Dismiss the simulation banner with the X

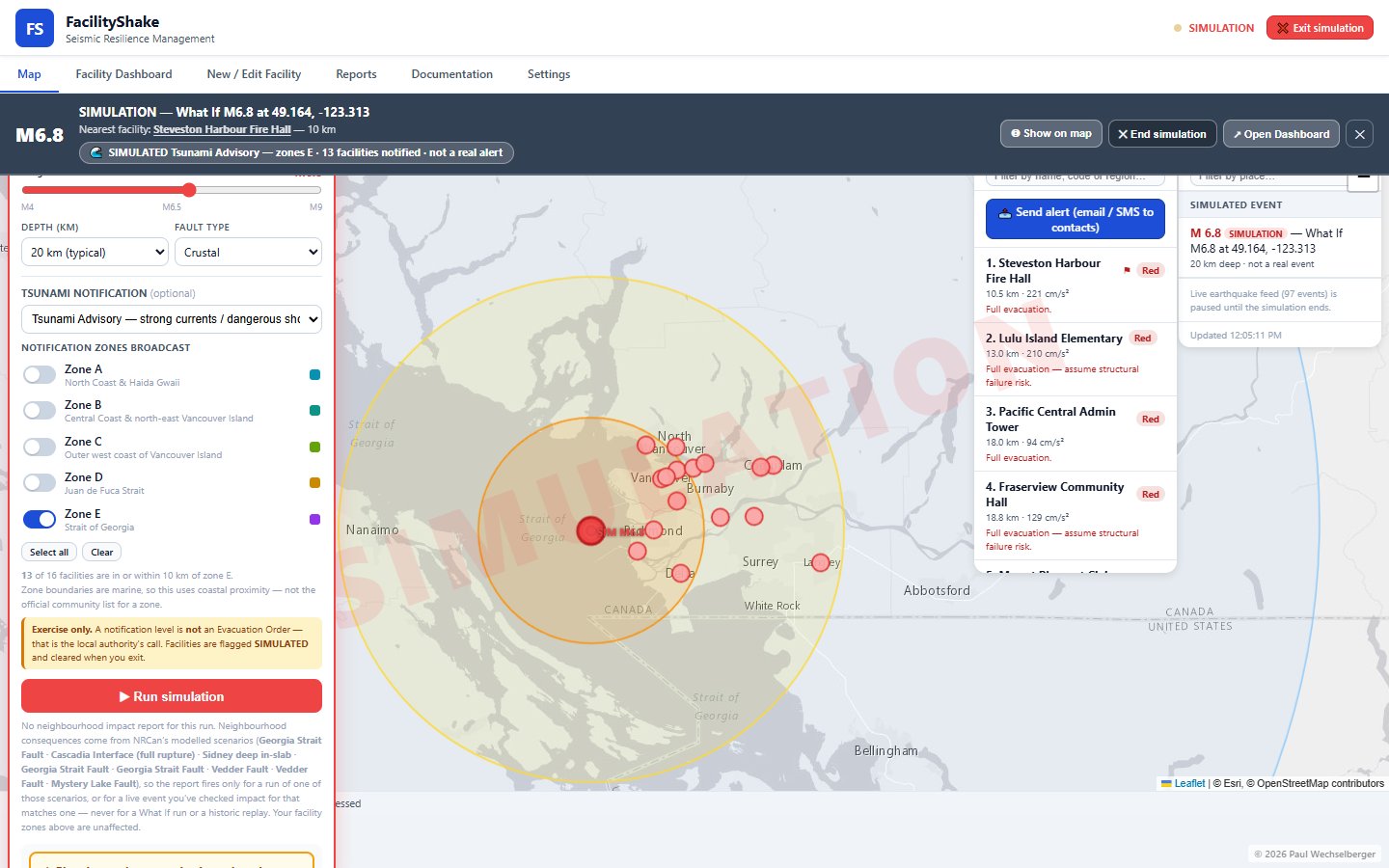[1360, 134]
